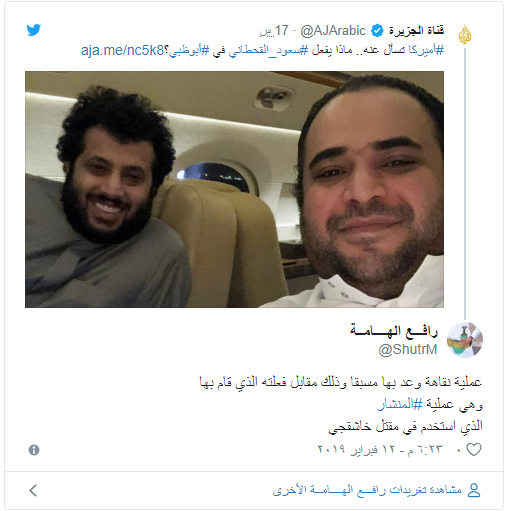
Task: Click the blue verified badge
Action: [377, 31]
